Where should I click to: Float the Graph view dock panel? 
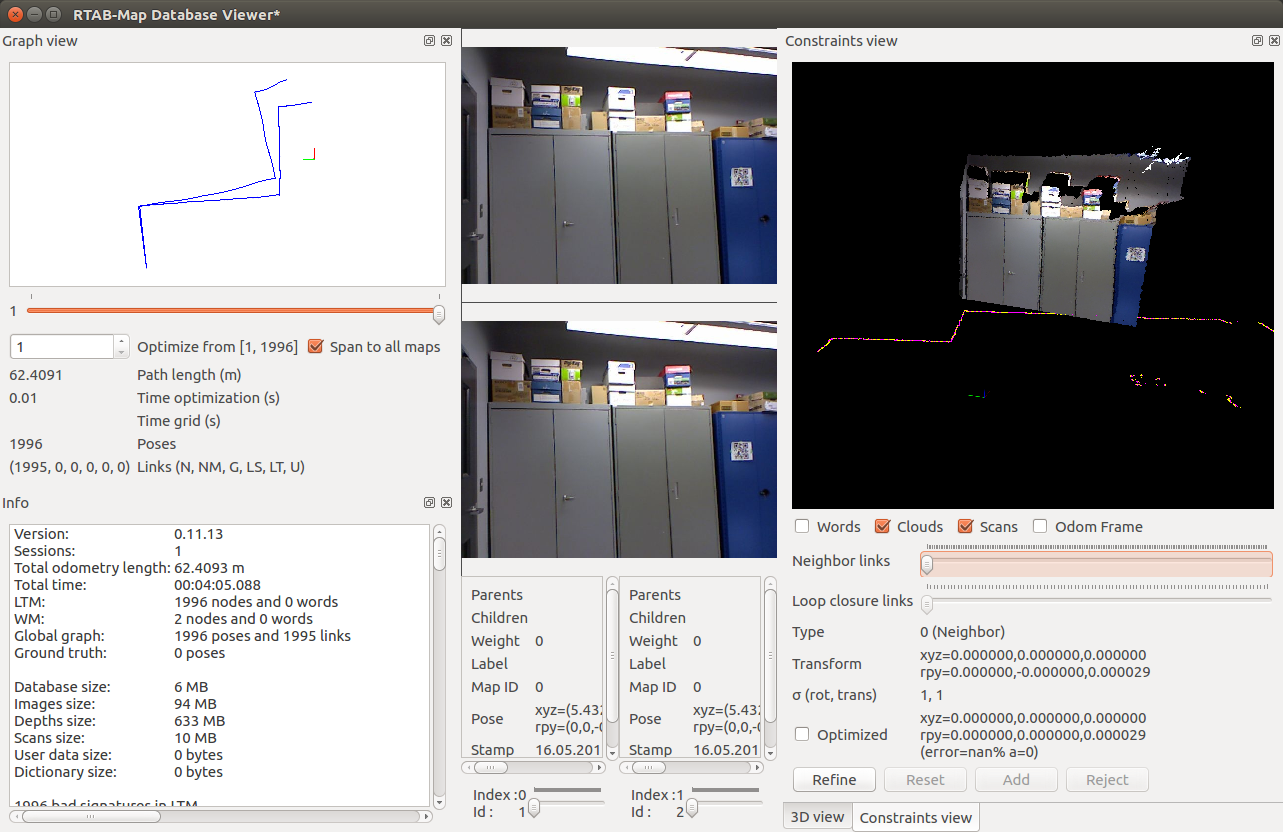(429, 41)
